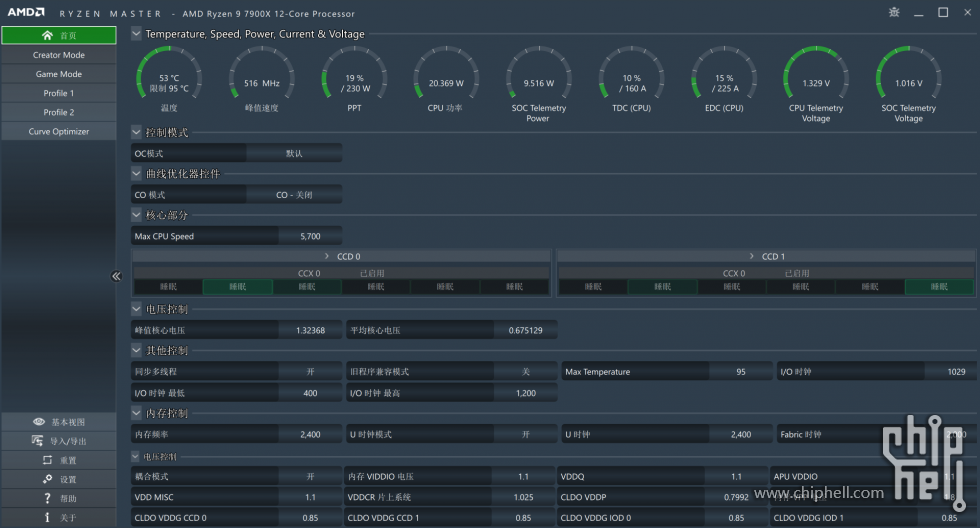This screenshot has height=528, width=980.
Task: Click the eye icon for Basic View
Action: point(39,422)
